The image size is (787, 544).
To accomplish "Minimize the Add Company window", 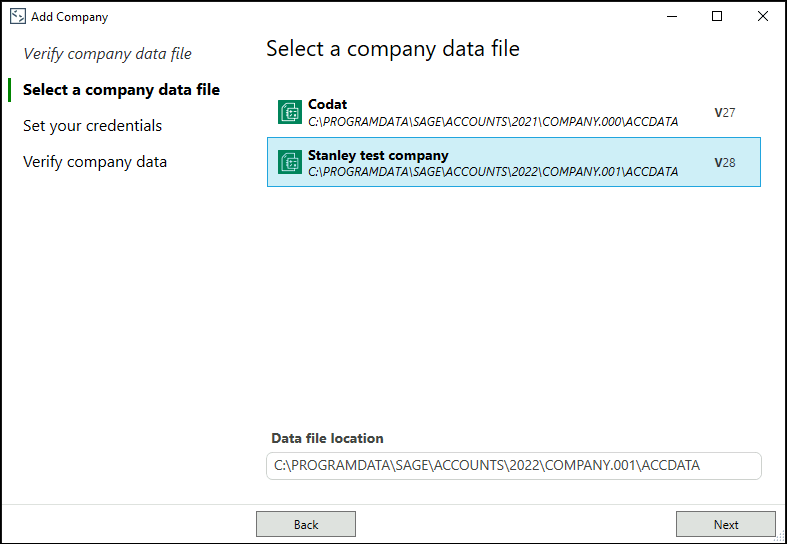I will [x=671, y=17].
